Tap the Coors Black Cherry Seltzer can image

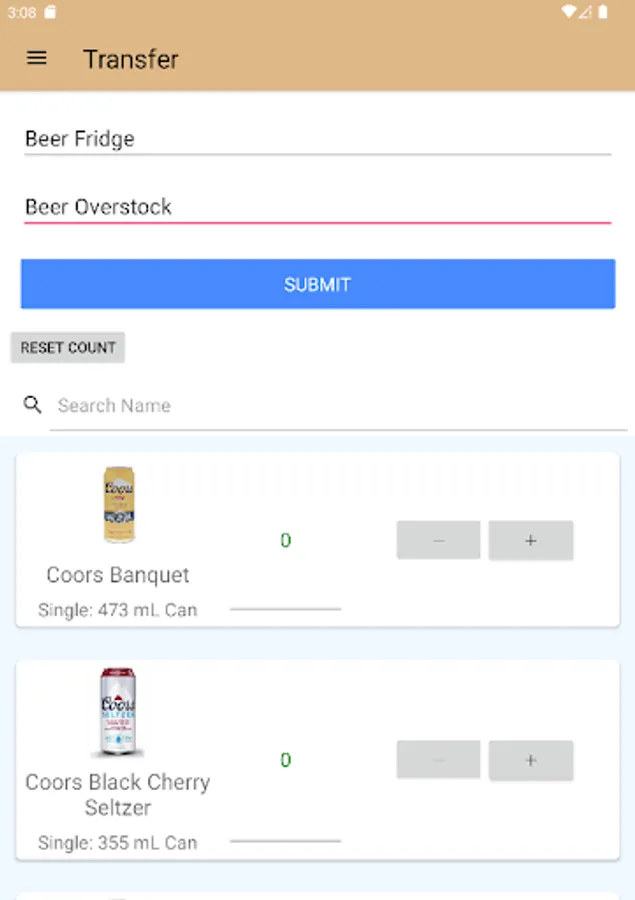(119, 712)
